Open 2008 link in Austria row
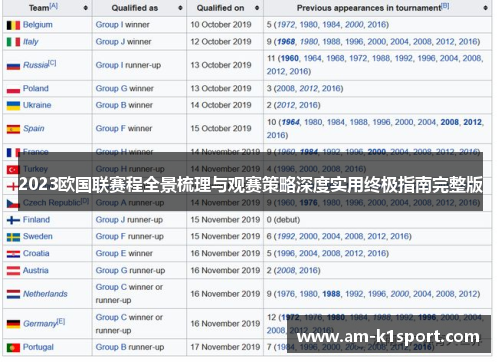 pyautogui.click(x=286, y=270)
